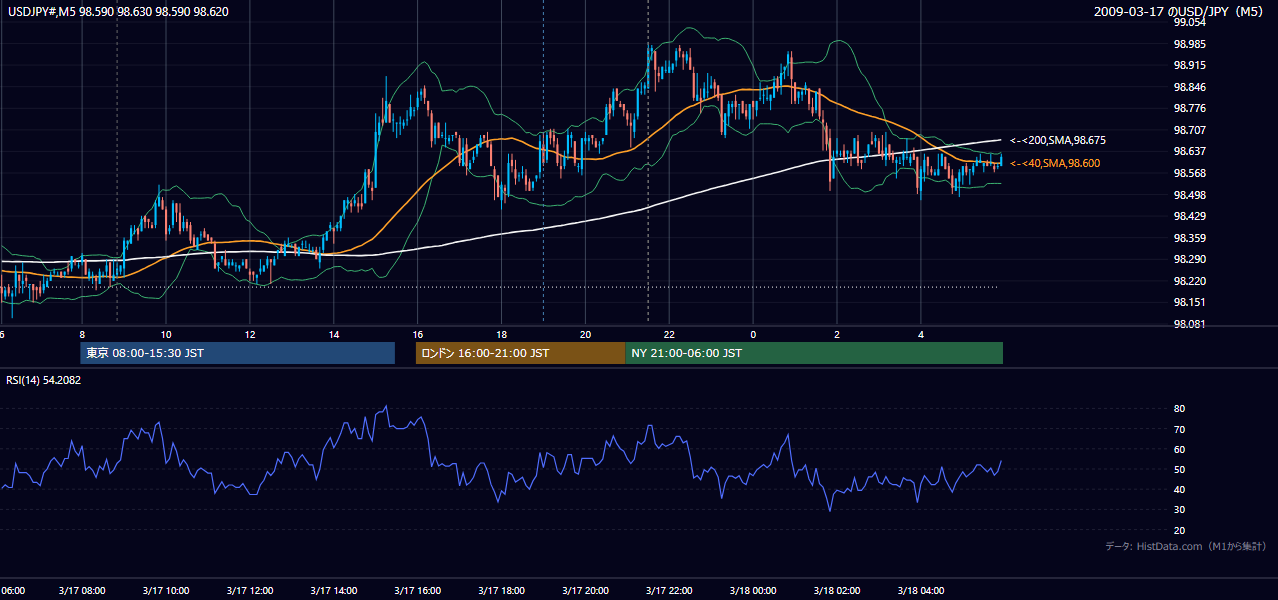Select the 200 SMA 98.675 label
Screen dimensions: 1278x600
tap(1058, 140)
